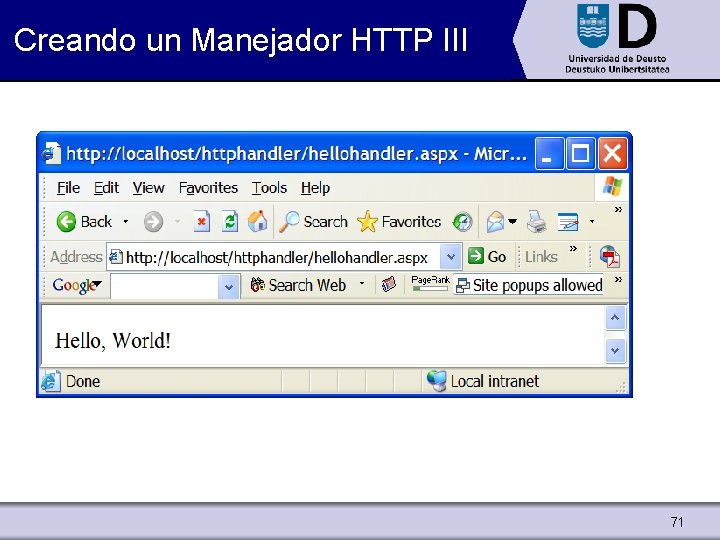Click the grey Forward arrow button
Screen dimensions: 720x540
tap(153, 222)
